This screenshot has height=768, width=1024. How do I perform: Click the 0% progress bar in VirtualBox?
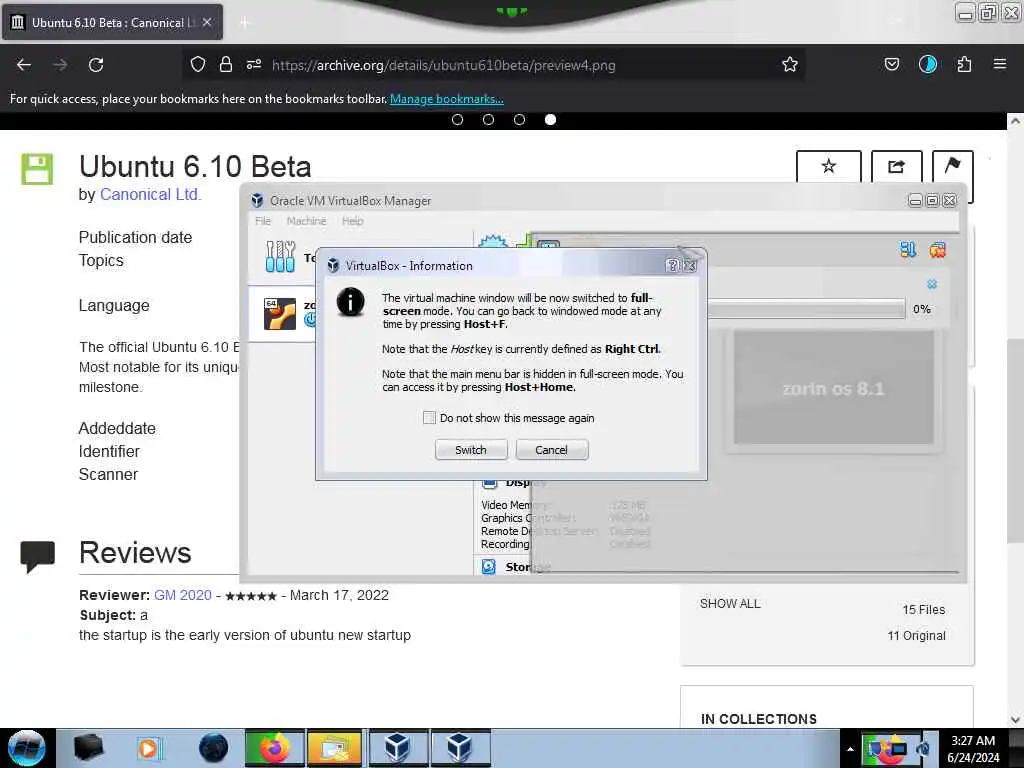point(806,309)
